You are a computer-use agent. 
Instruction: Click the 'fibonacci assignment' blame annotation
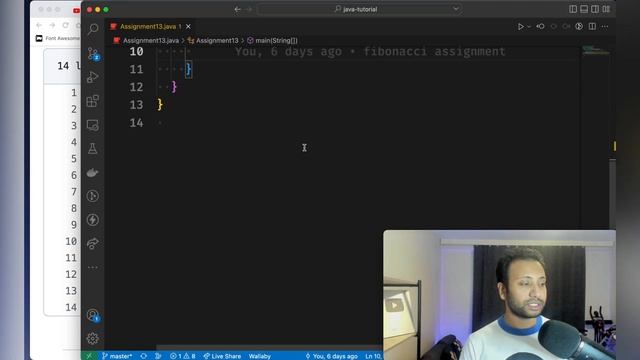[434, 51]
